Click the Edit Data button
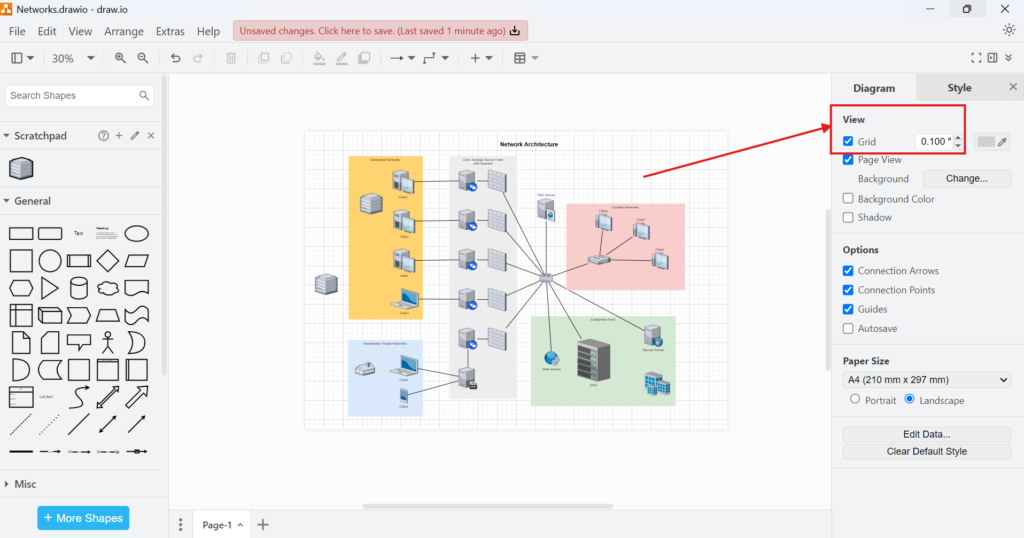The width and height of the screenshot is (1024, 538). (x=926, y=434)
